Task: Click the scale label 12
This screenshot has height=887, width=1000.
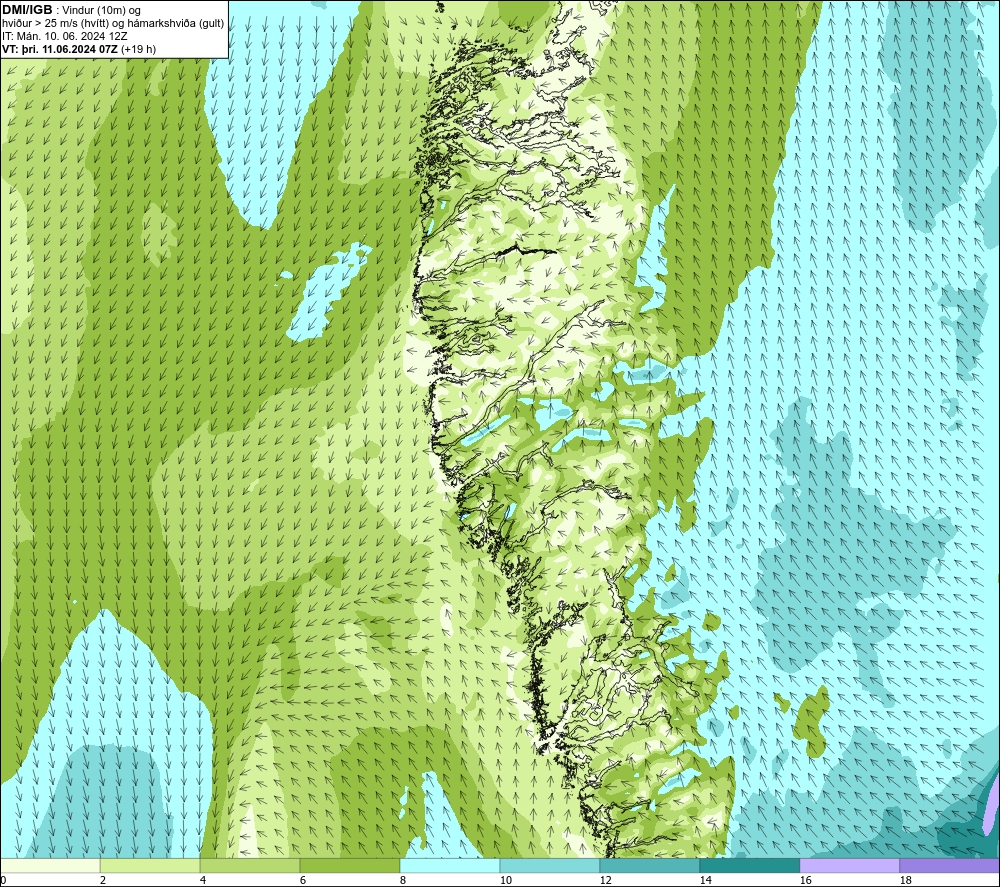Action: 605,880
